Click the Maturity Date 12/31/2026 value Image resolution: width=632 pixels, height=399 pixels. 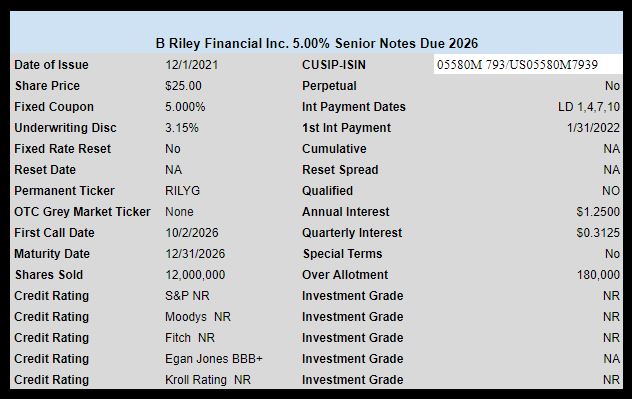click(195, 254)
